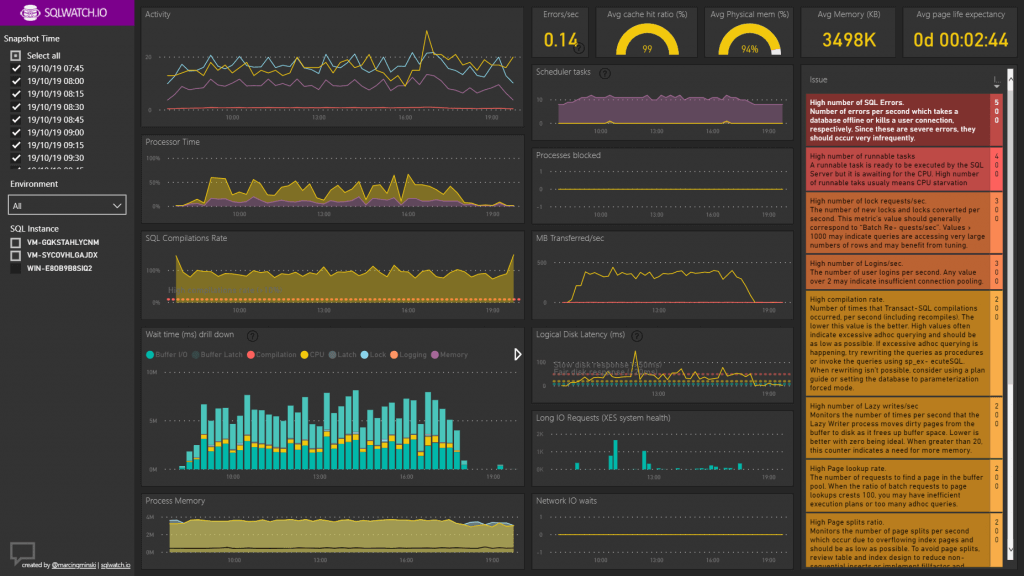Click the drill-down arrow on Wait time chart

tap(517, 353)
